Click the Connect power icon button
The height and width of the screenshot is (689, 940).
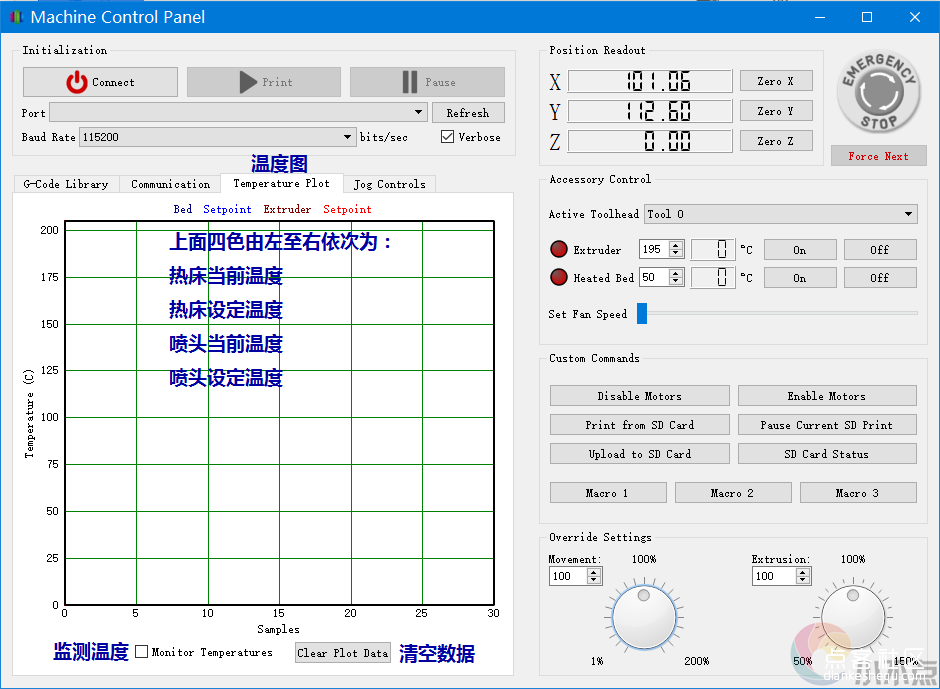[x=100, y=82]
